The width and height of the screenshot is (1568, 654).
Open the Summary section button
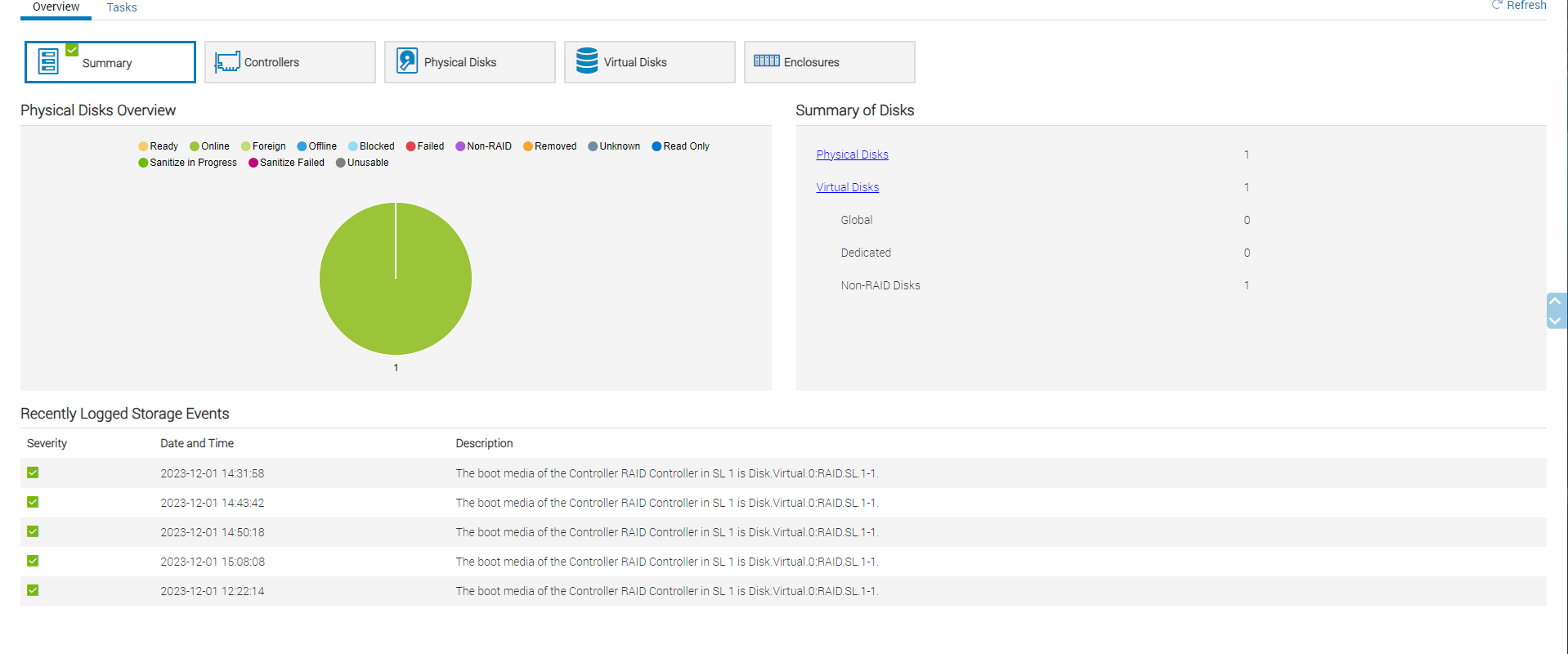pyautogui.click(x=110, y=62)
